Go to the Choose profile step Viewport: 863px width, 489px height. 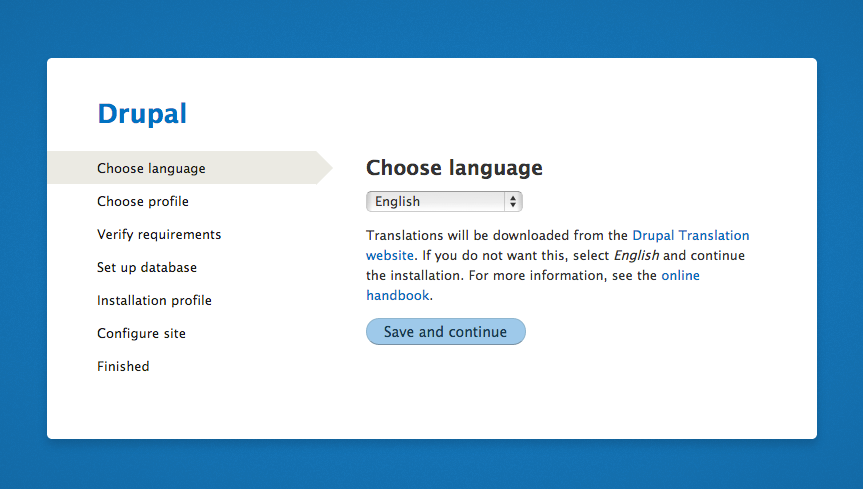click(143, 201)
